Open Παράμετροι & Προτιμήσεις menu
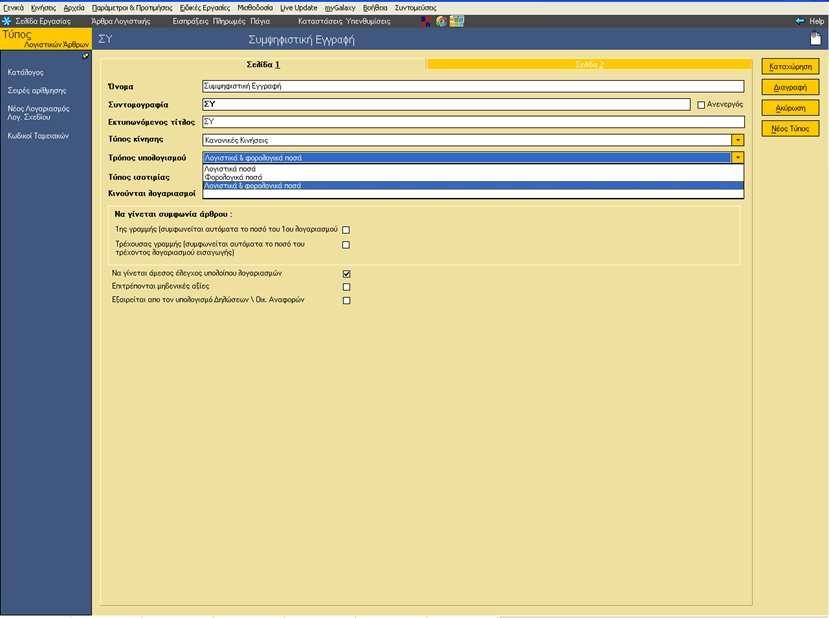 click(x=132, y=7)
